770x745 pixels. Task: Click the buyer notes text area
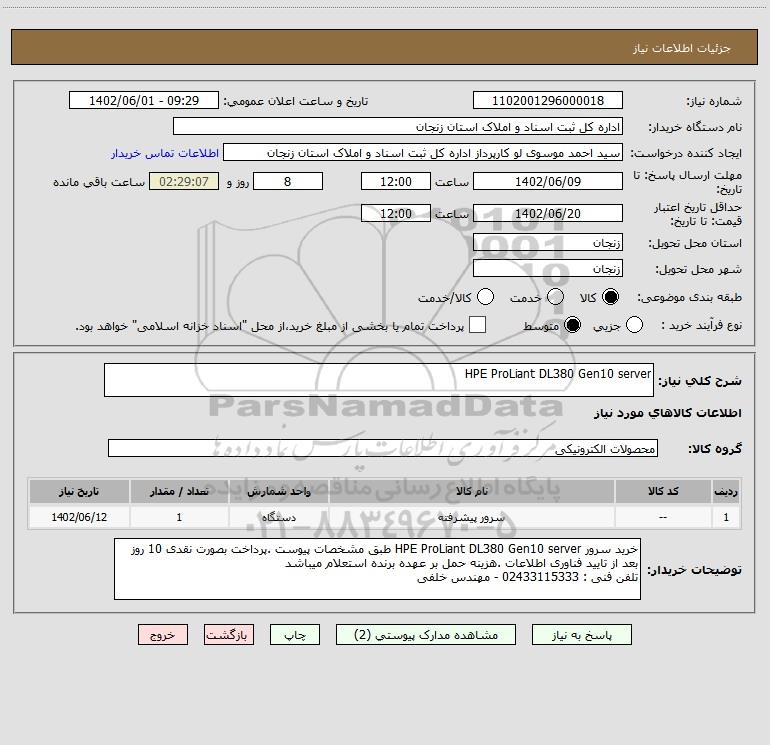377,569
